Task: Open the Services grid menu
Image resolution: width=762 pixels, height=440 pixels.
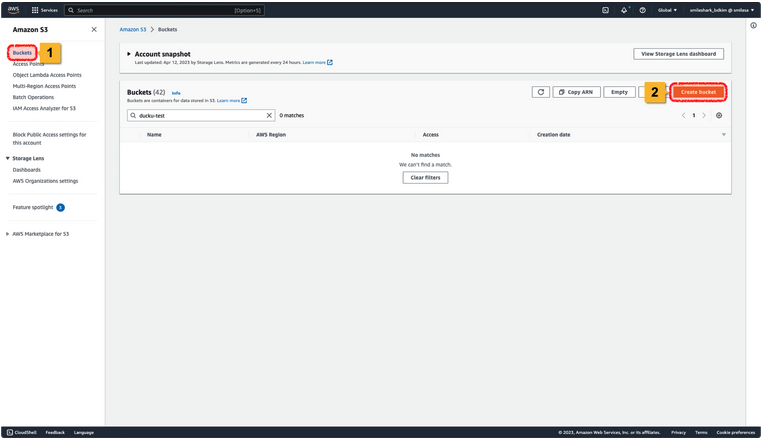Action: (44, 10)
